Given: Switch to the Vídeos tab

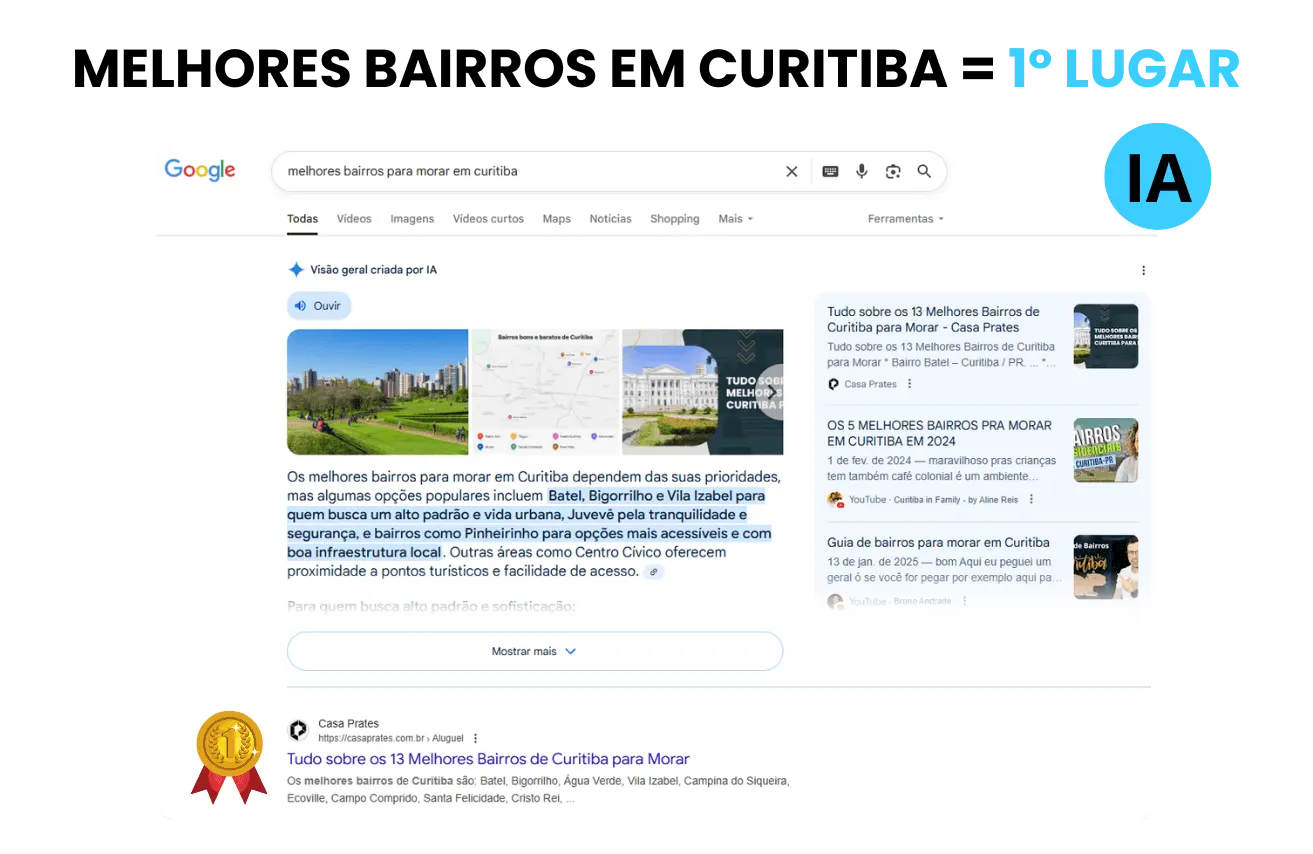Looking at the screenshot, I should tap(354, 219).
